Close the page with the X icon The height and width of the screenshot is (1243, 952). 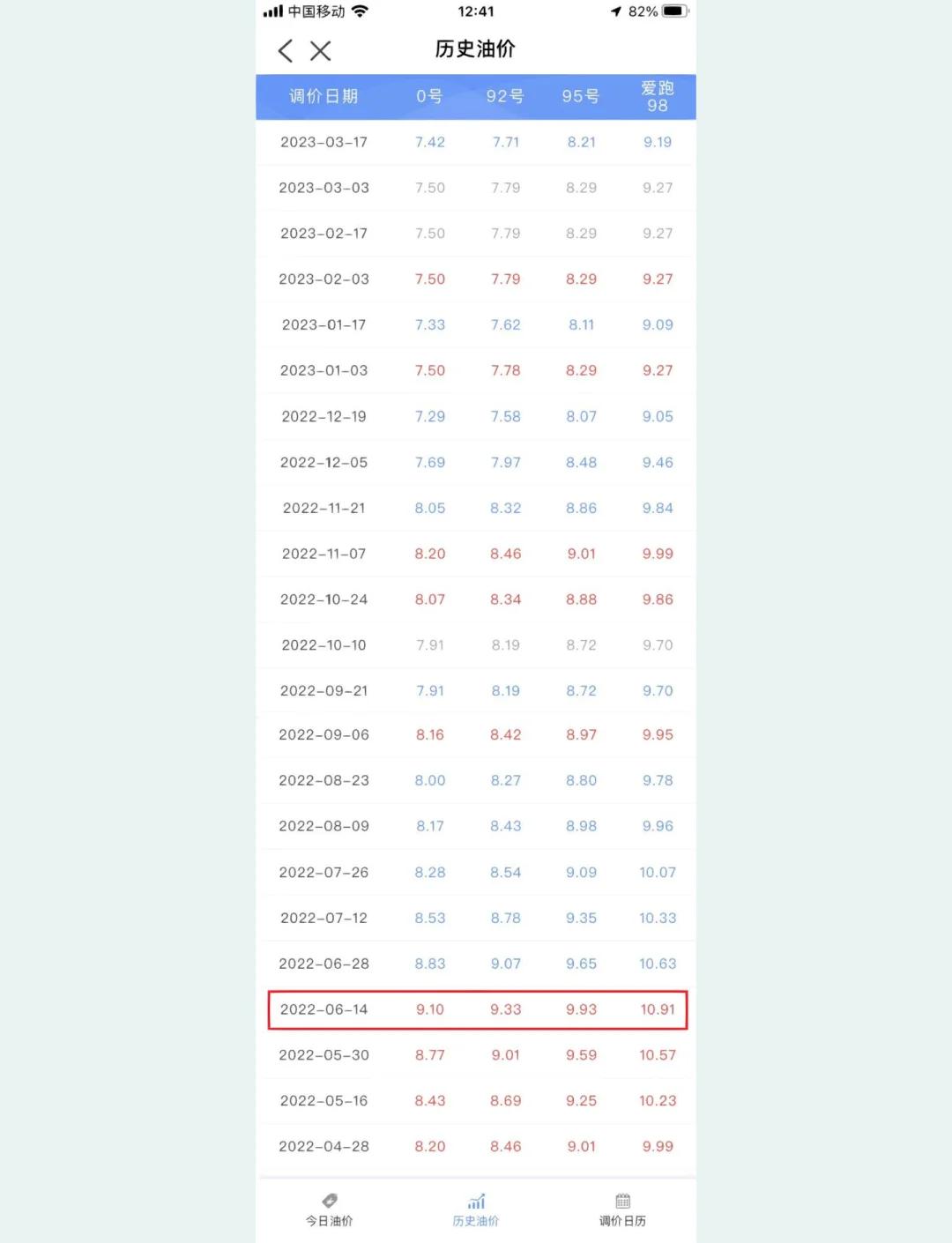[x=321, y=50]
